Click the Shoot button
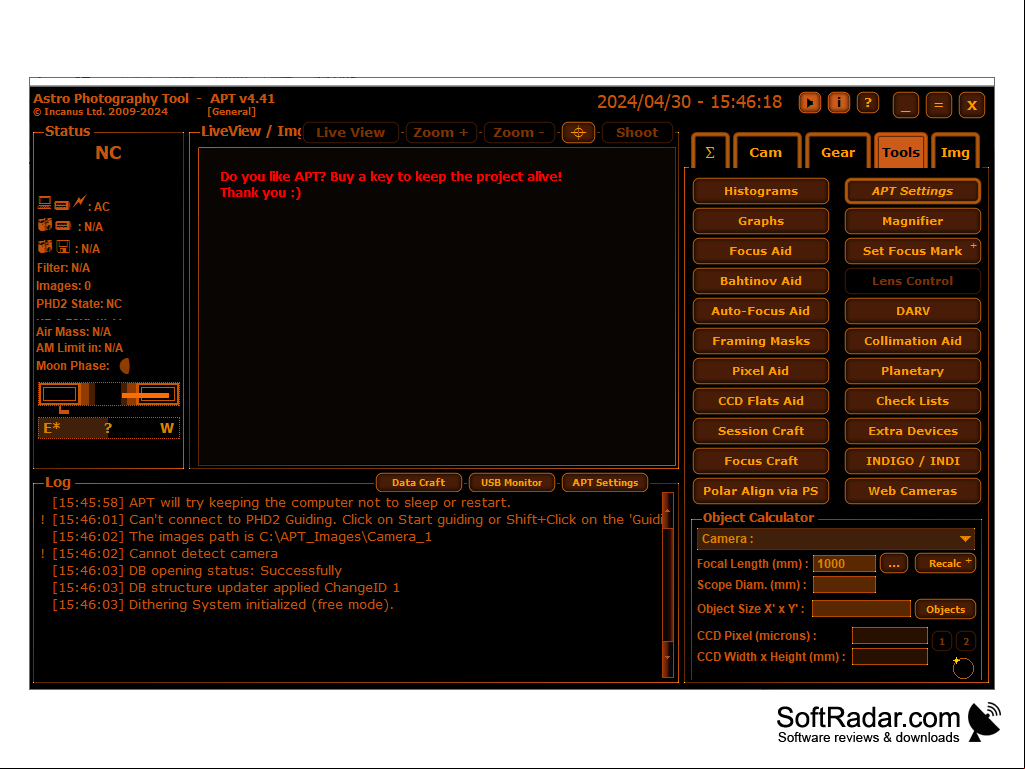This screenshot has height=769, width=1025. click(637, 132)
